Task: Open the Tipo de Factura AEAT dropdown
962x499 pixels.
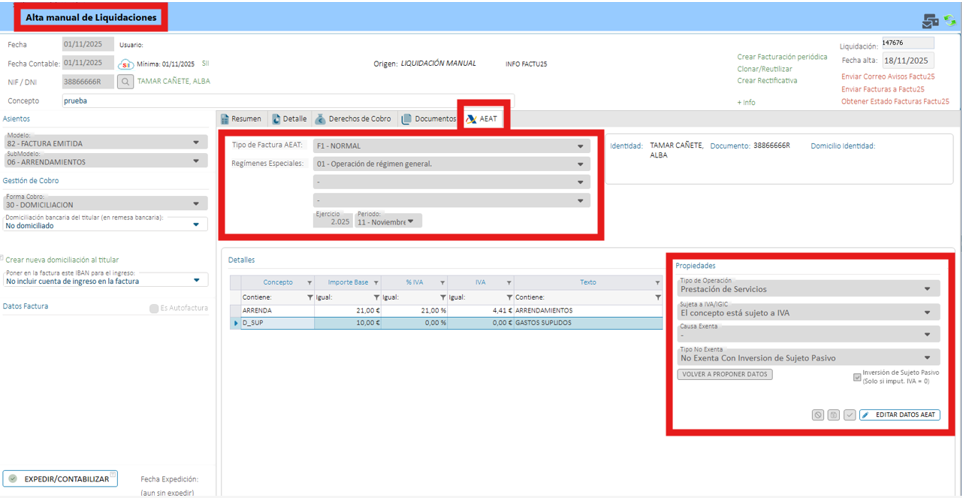Action: click(450, 146)
